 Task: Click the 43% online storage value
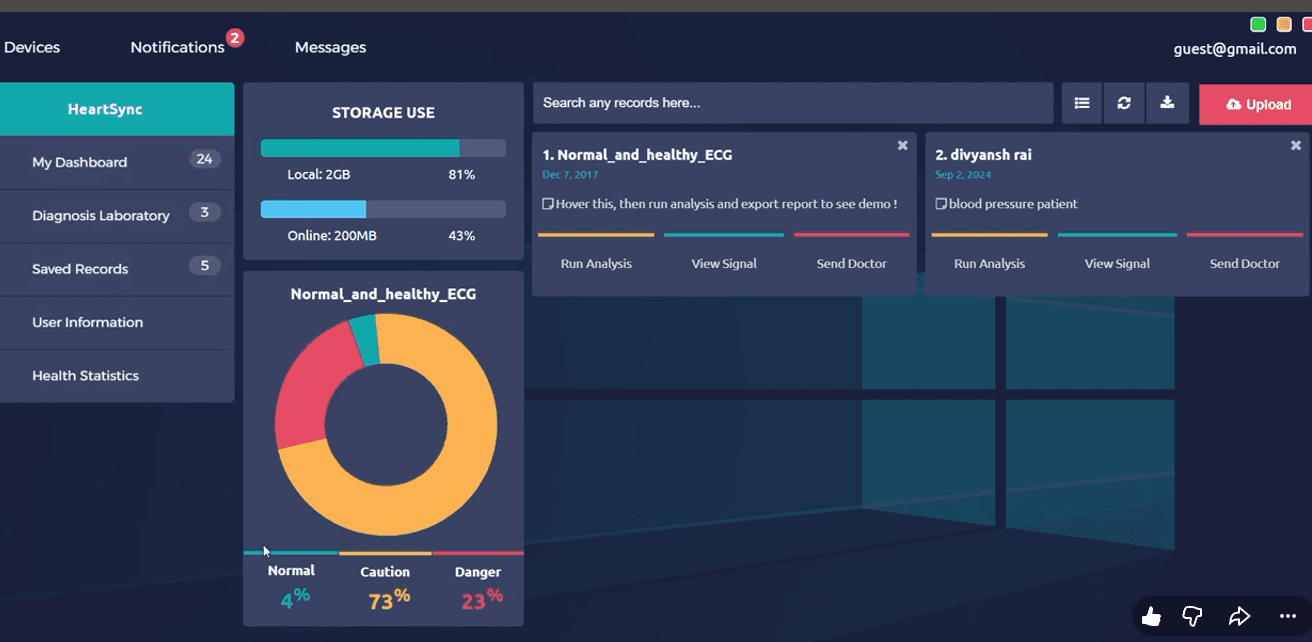pos(461,236)
